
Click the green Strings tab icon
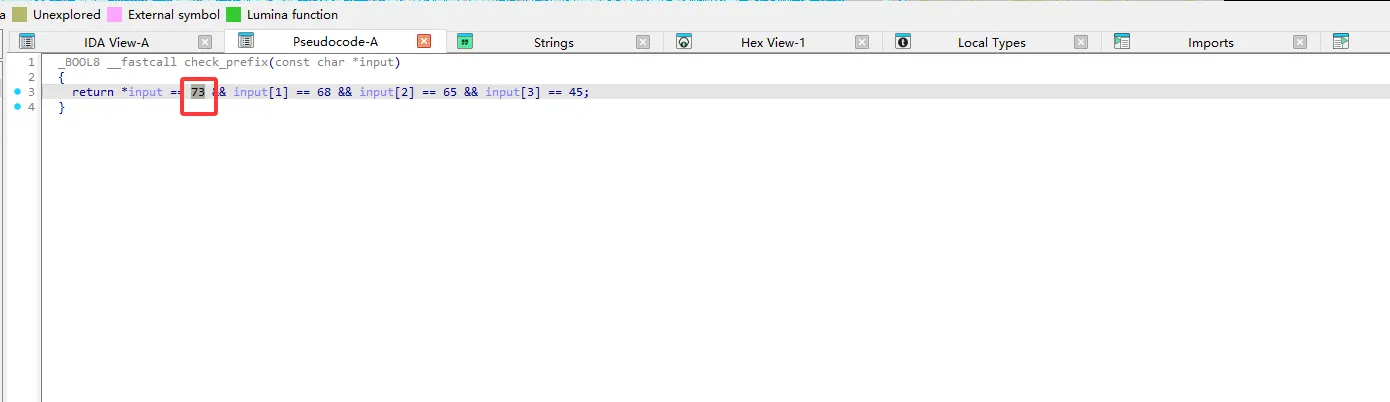pos(465,42)
